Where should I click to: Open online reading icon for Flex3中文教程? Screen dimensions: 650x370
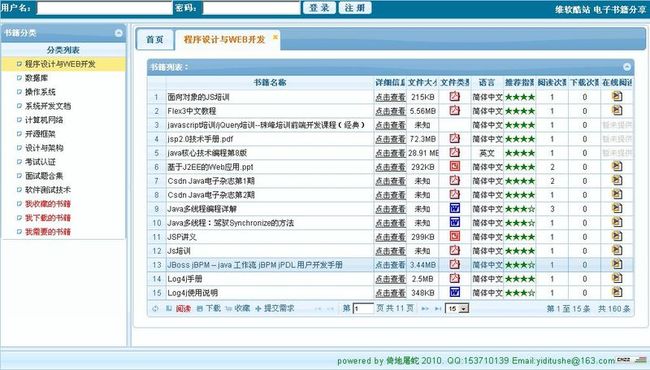click(x=617, y=110)
